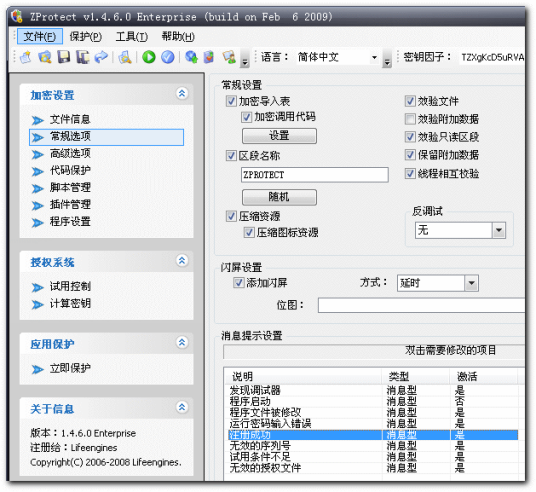Screen dimensions: 536x492
Task: Click the ZProtect title bar app icon
Action: 16,16
